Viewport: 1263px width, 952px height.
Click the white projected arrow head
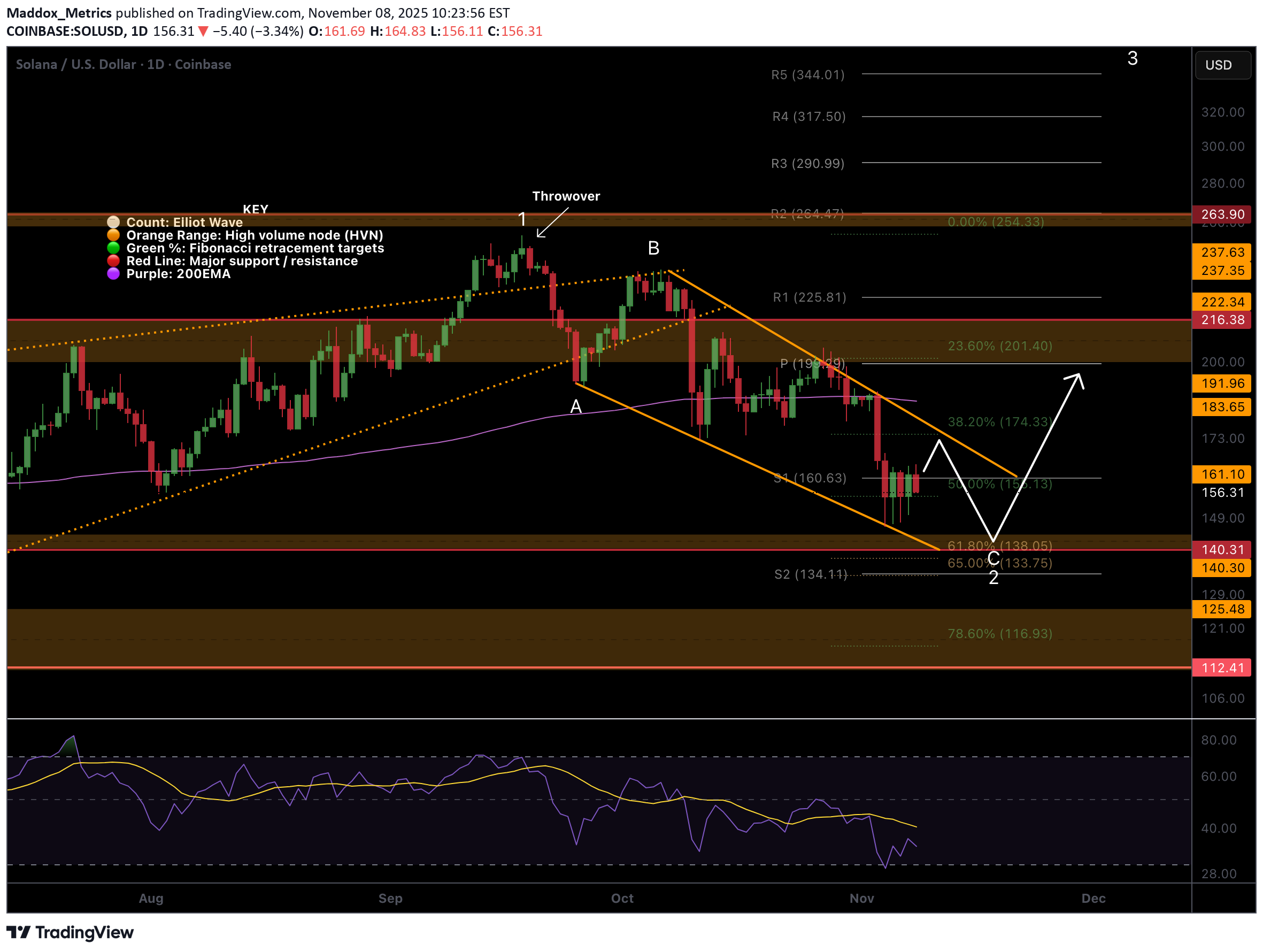tap(1078, 378)
